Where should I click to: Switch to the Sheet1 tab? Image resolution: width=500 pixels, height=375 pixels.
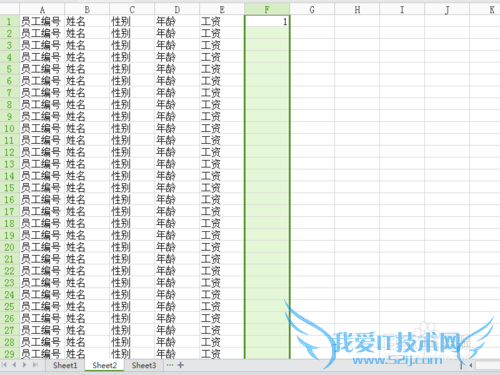click(65, 365)
